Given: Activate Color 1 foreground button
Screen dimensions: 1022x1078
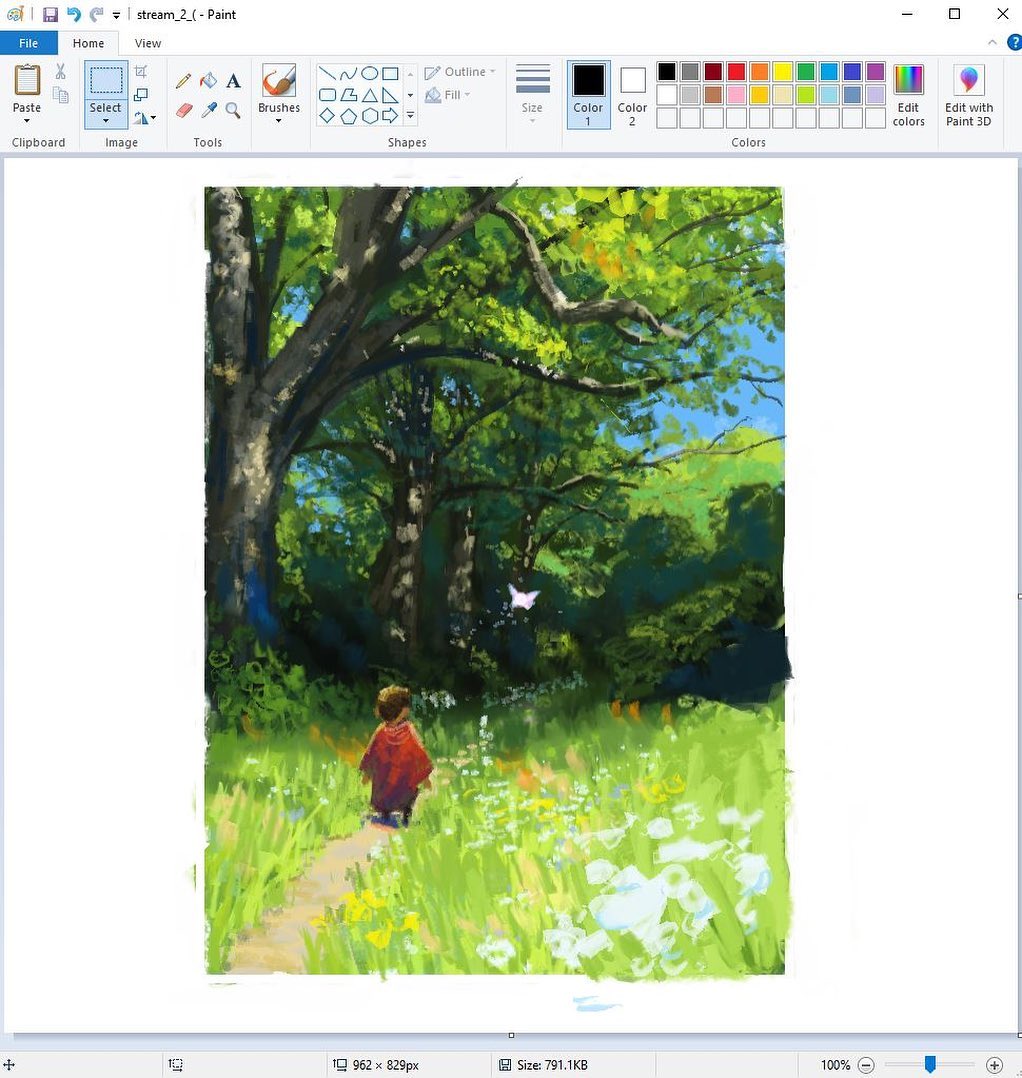Looking at the screenshot, I should tap(588, 95).
